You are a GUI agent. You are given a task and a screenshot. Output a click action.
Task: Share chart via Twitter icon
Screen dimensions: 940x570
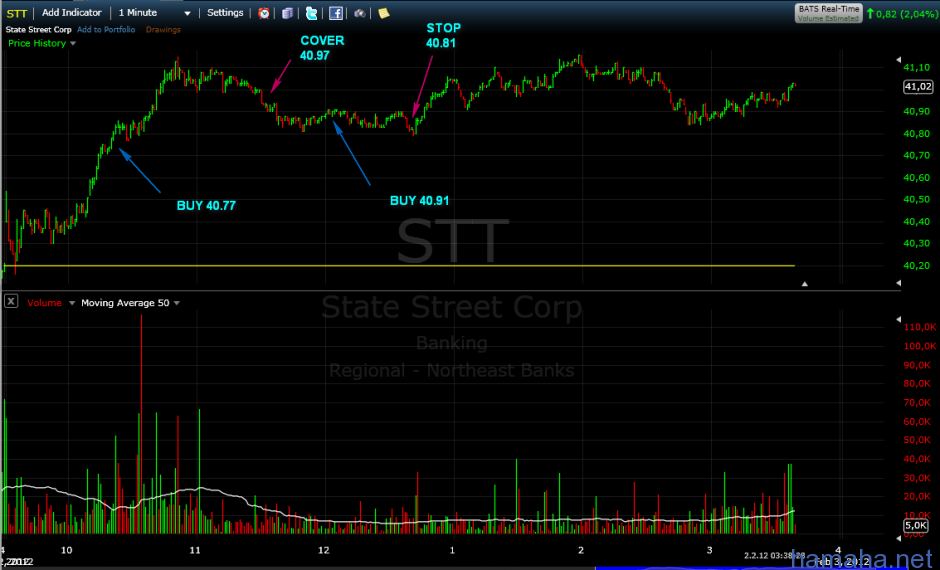click(312, 13)
